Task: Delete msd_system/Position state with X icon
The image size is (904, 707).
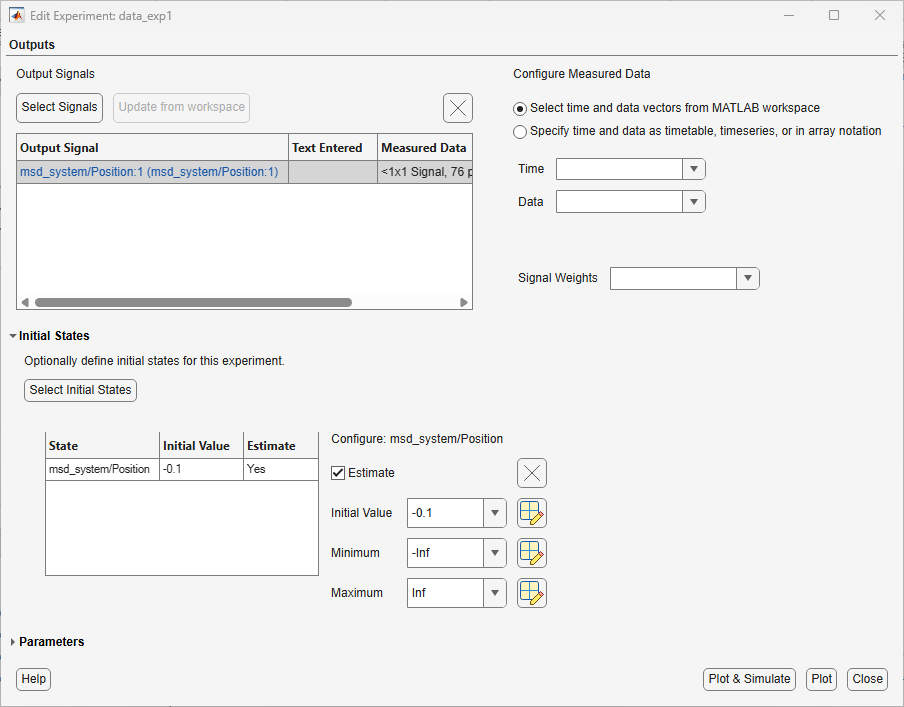Action: click(532, 473)
